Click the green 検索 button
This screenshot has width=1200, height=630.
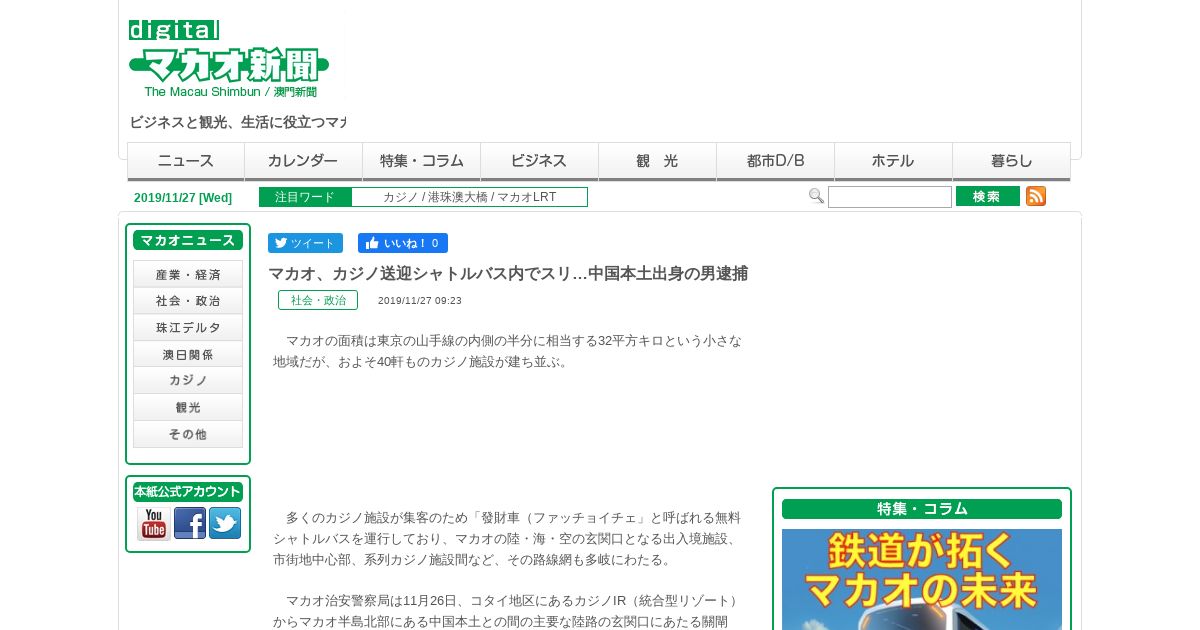(988, 196)
